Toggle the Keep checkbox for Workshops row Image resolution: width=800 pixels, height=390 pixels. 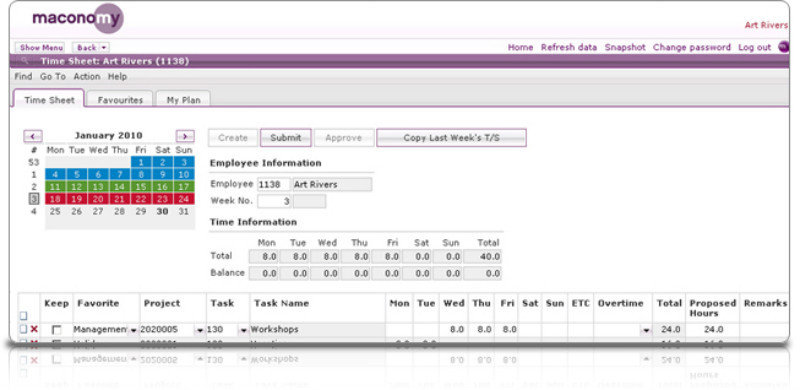point(57,330)
